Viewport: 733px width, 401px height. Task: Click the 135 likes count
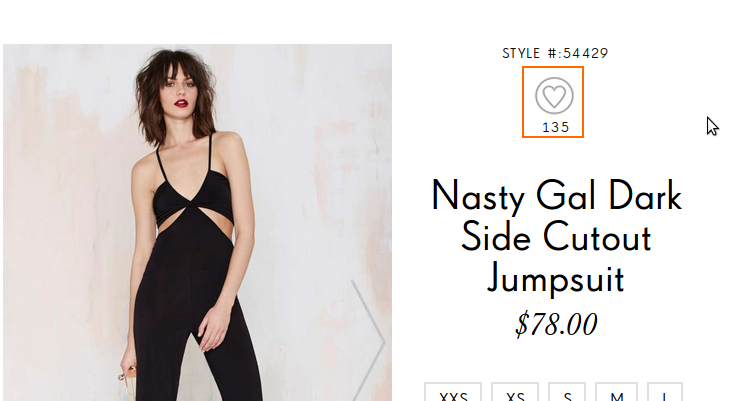(555, 127)
